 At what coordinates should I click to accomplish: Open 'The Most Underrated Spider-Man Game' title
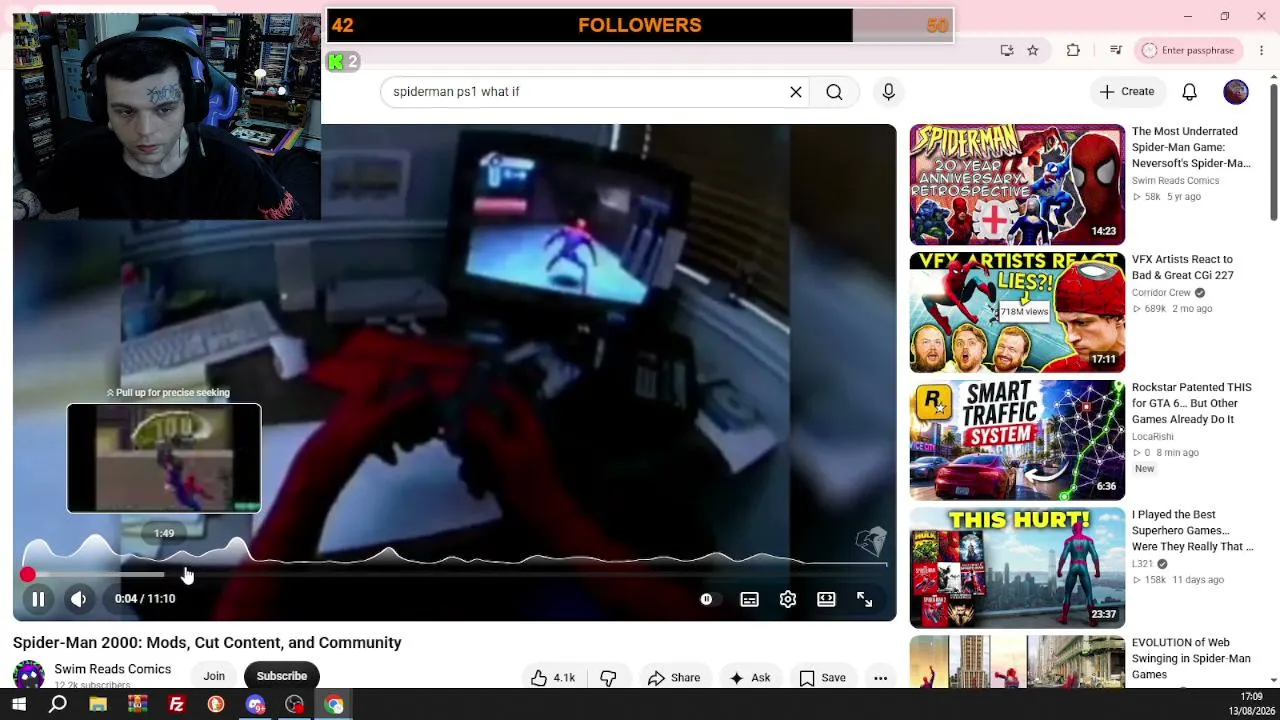(1191, 147)
